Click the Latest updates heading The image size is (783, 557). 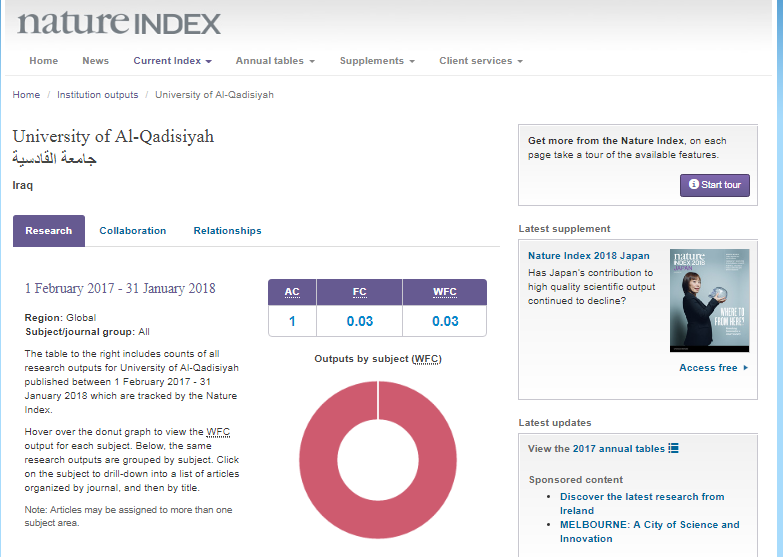tap(555, 423)
